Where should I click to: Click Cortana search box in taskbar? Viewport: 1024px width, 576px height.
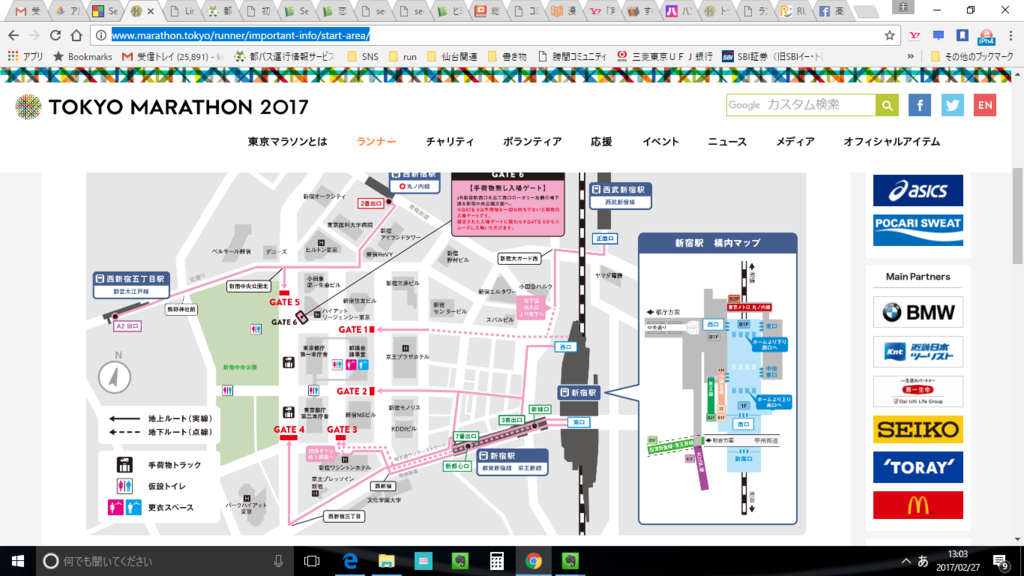[165, 561]
